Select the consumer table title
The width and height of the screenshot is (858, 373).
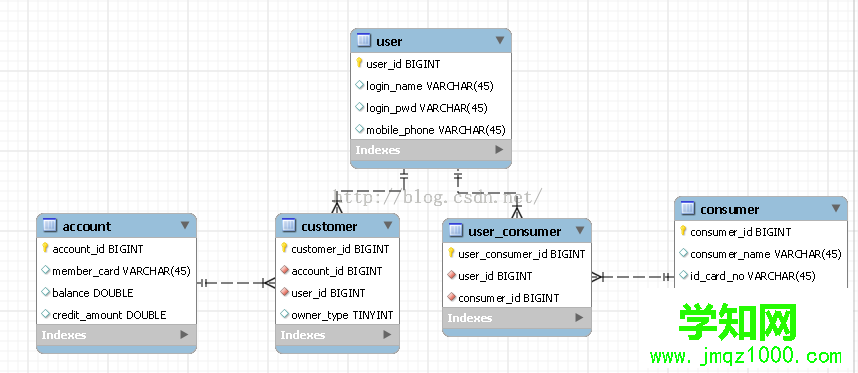click(729, 209)
